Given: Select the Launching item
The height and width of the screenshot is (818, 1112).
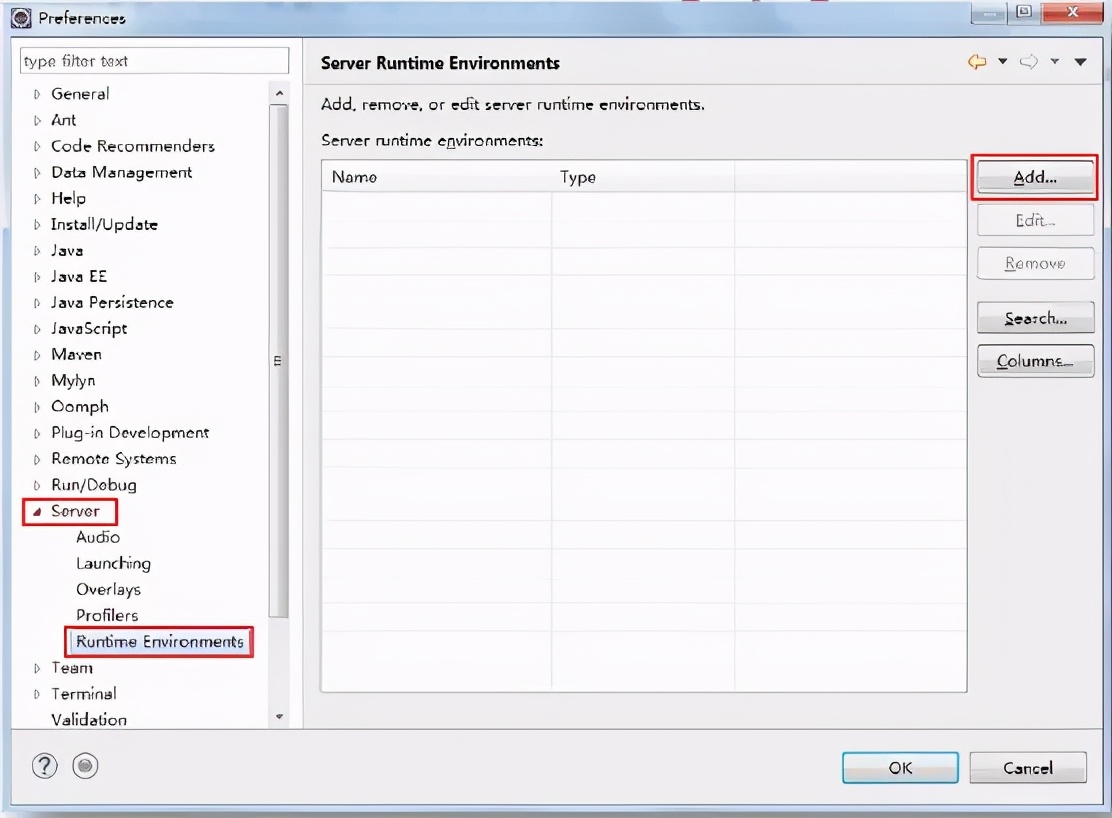Looking at the screenshot, I should pos(113,563).
